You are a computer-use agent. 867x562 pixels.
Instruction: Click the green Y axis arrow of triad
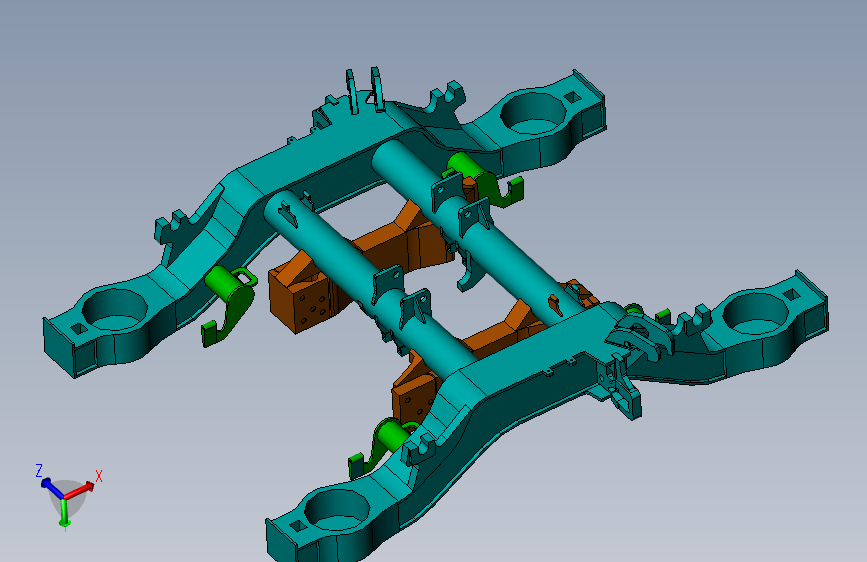(x=65, y=513)
